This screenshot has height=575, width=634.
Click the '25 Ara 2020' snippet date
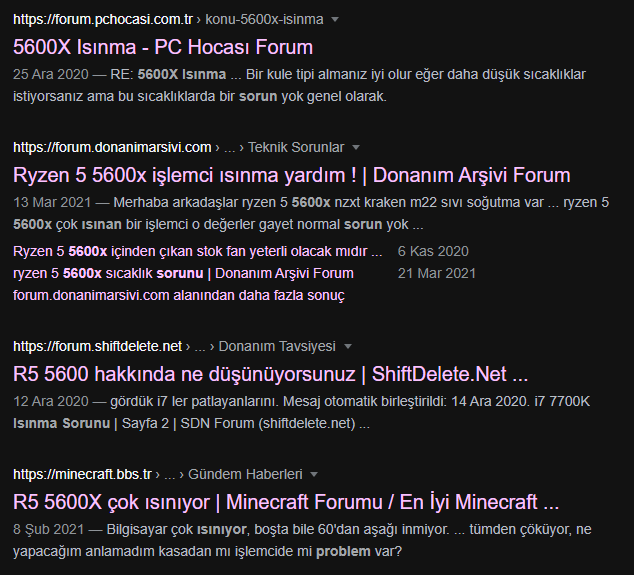coord(51,74)
